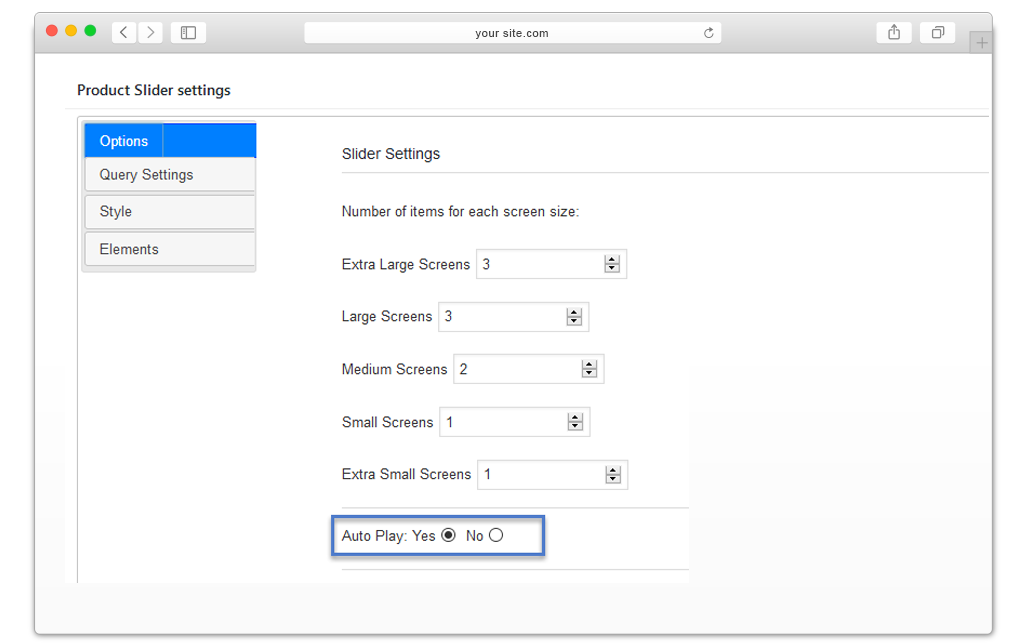Viewport: 1024px width, 643px height.
Task: Decrease the Medium Screens value
Action: pyautogui.click(x=589, y=373)
